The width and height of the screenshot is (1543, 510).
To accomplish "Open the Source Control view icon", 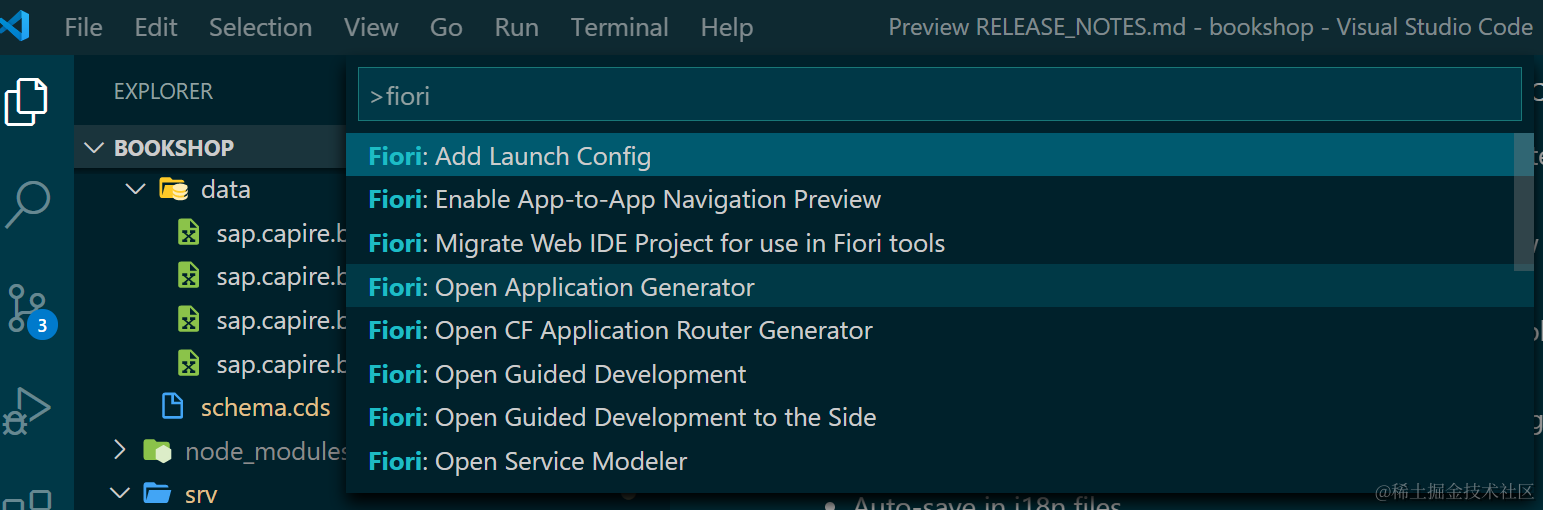I will [x=27, y=309].
